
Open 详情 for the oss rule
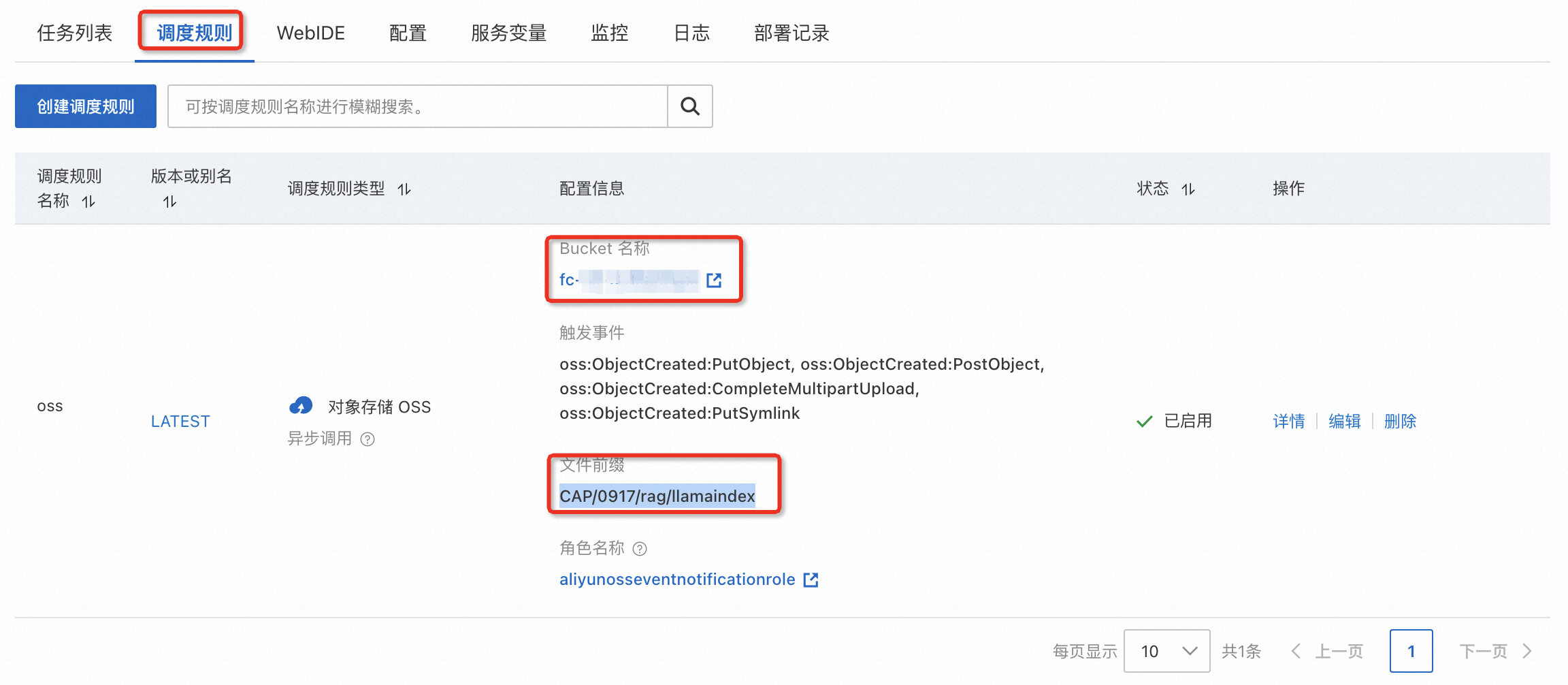coord(1288,421)
